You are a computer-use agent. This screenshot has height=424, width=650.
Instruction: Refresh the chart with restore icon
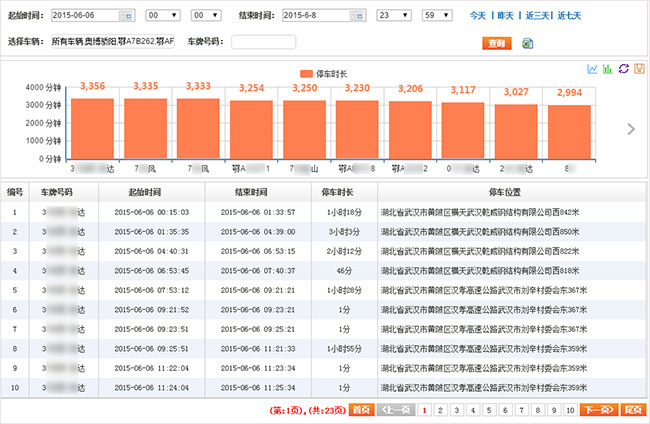click(623, 69)
